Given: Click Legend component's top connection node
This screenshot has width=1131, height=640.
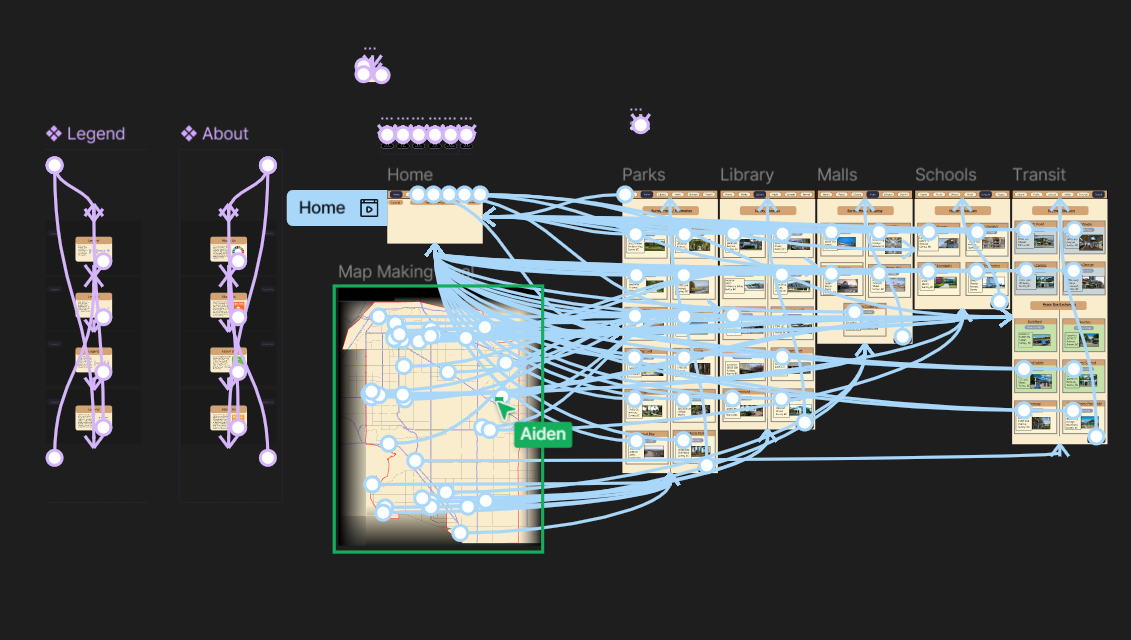Looking at the screenshot, I should coord(55,165).
